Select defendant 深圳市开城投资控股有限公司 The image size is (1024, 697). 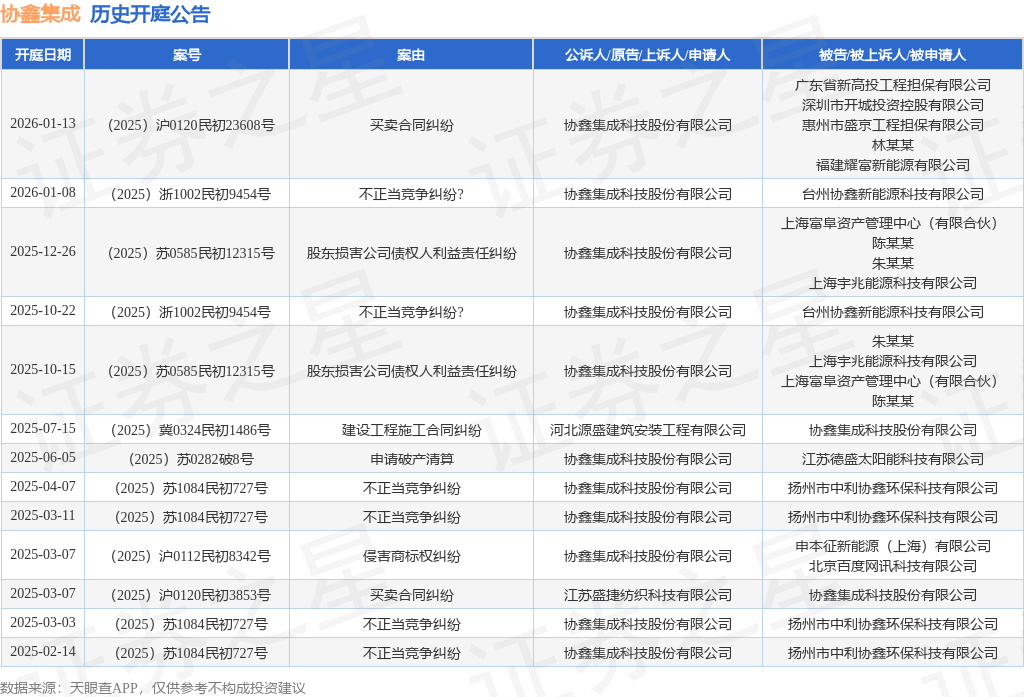(893, 105)
